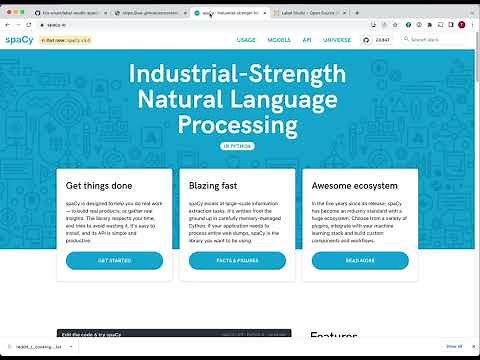
Task: Open the Universe nav item
Action: tap(337, 40)
